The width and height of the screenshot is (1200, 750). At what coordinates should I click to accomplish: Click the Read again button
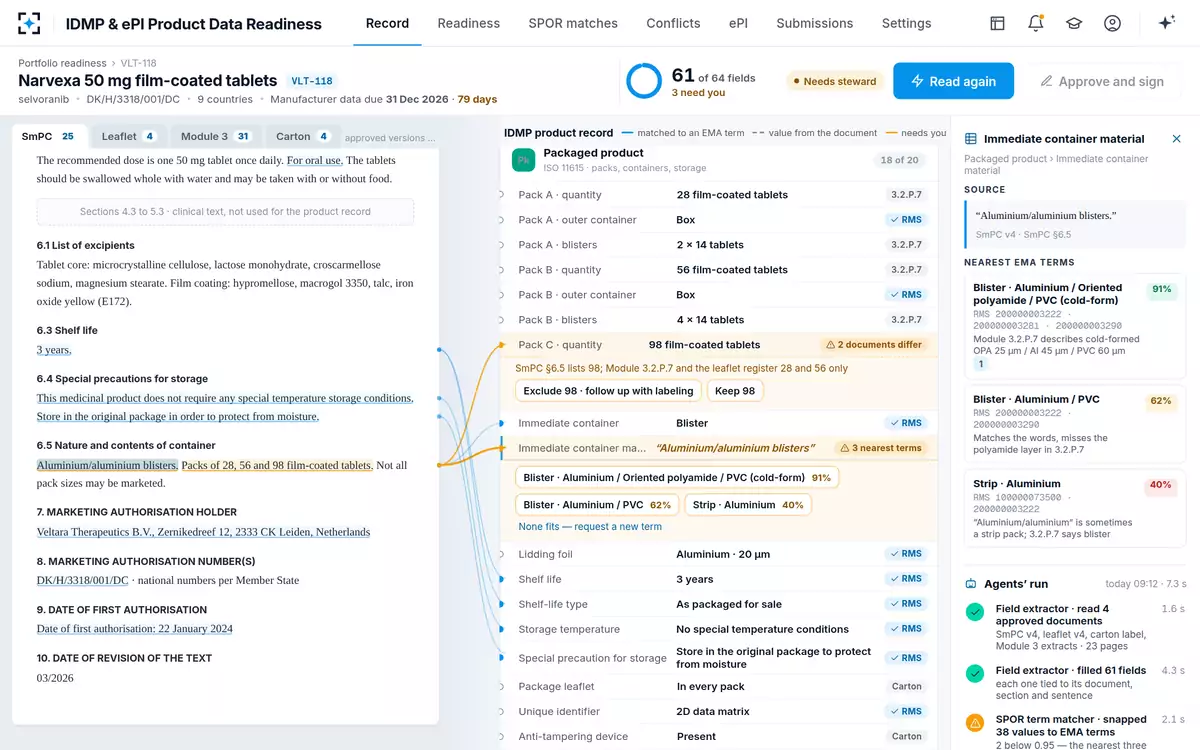[953, 81]
